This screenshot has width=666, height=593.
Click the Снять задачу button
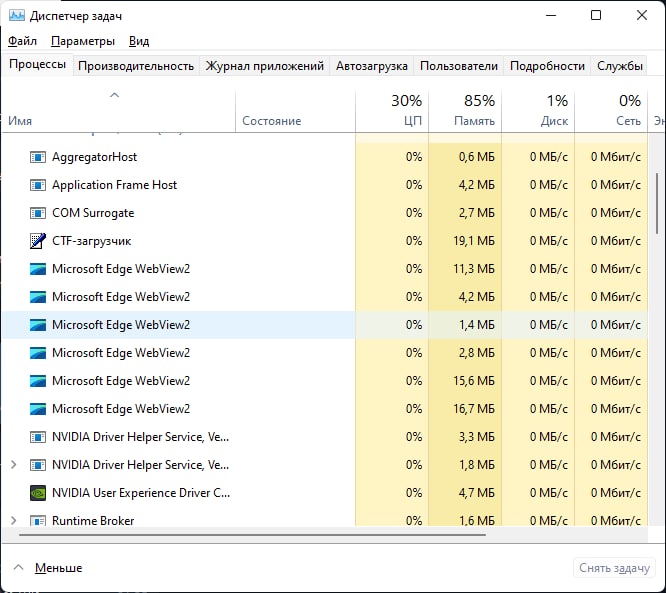614,568
